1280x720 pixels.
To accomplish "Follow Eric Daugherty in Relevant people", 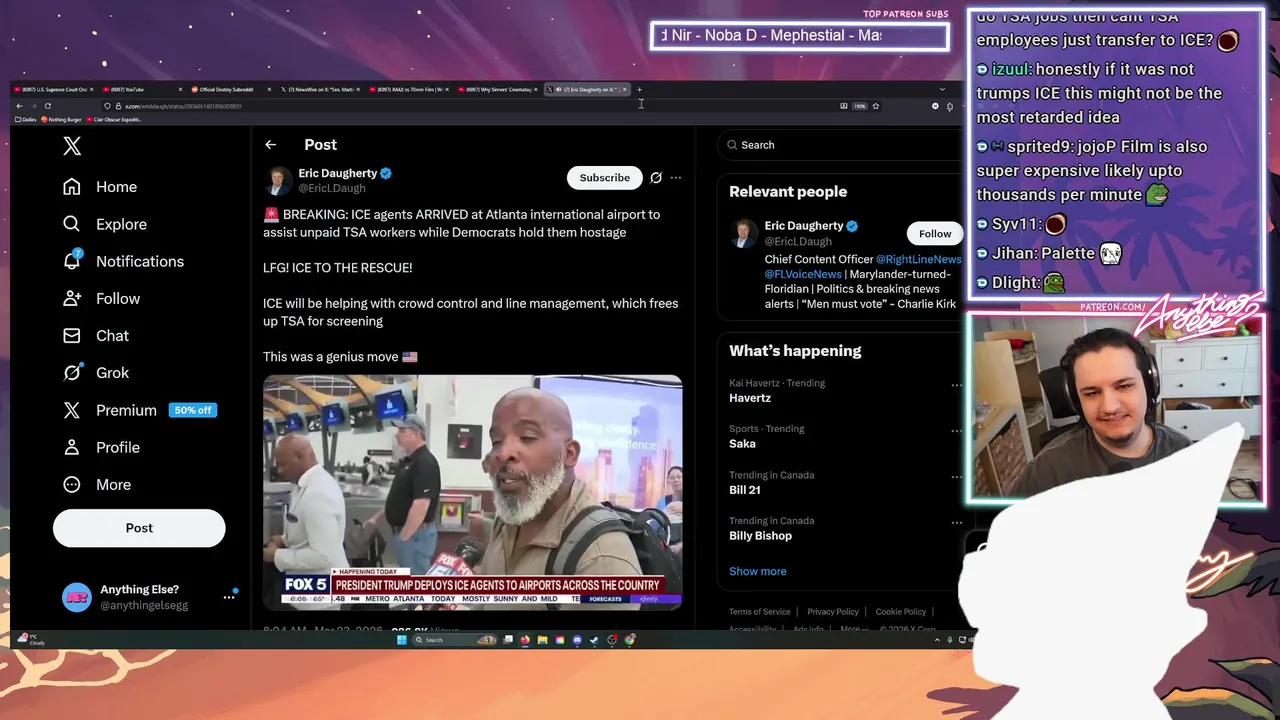I will 935,234.
